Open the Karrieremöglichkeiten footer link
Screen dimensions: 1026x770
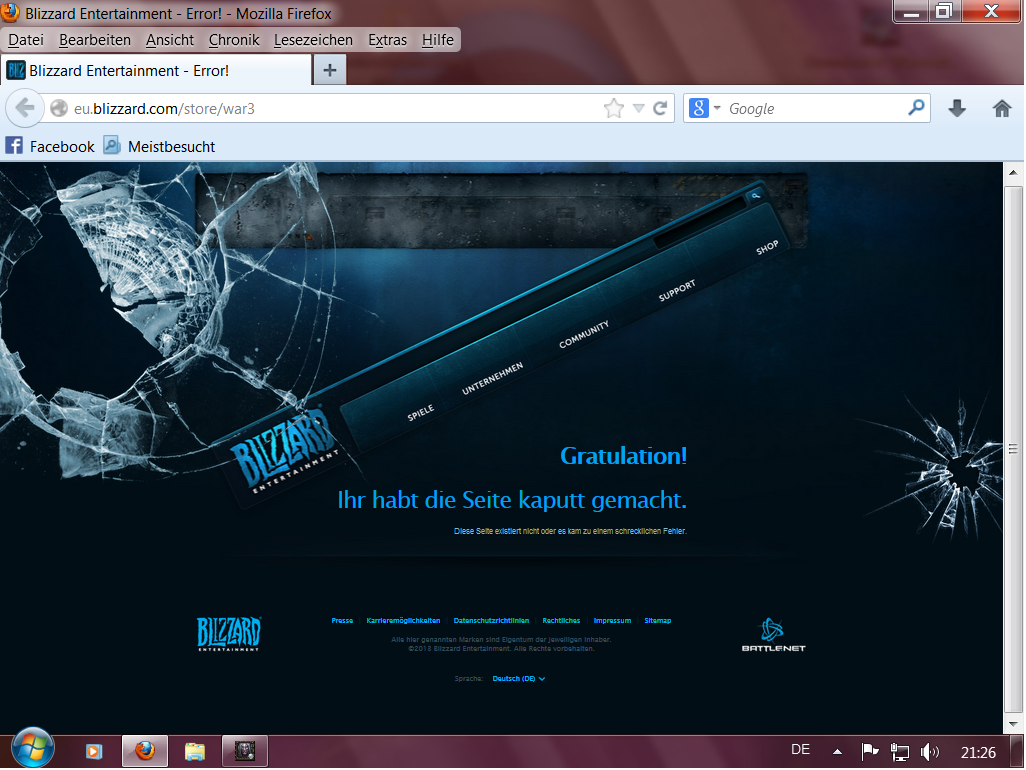[x=403, y=620]
